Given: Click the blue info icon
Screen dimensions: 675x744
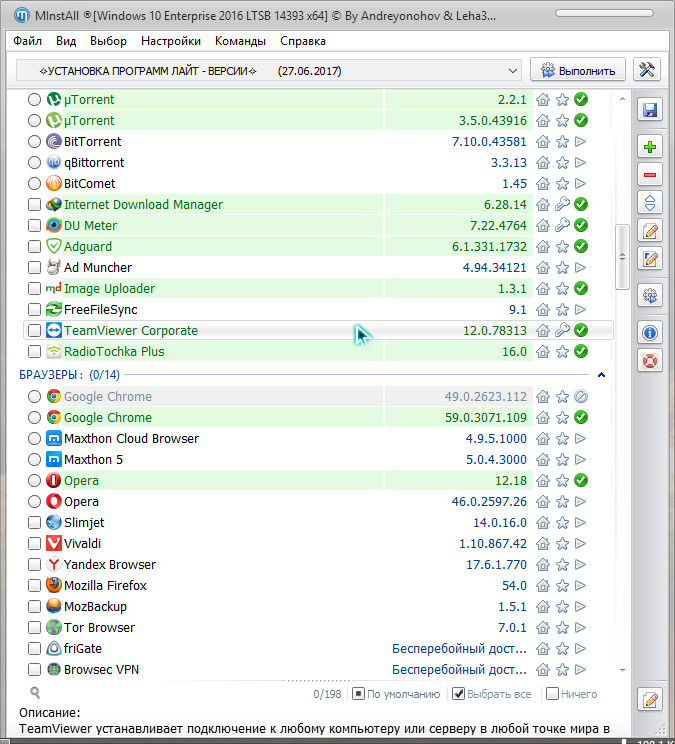Looking at the screenshot, I should tap(650, 332).
